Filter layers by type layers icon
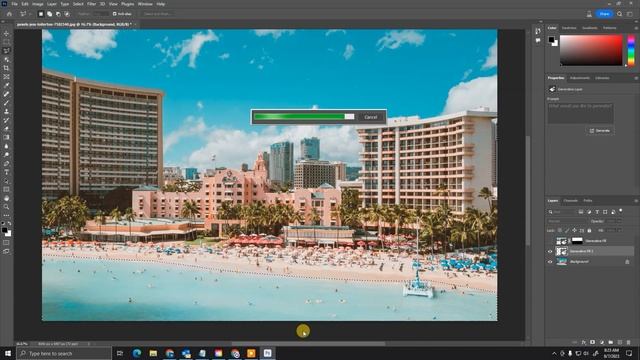This screenshot has width=640, height=360. click(597, 212)
